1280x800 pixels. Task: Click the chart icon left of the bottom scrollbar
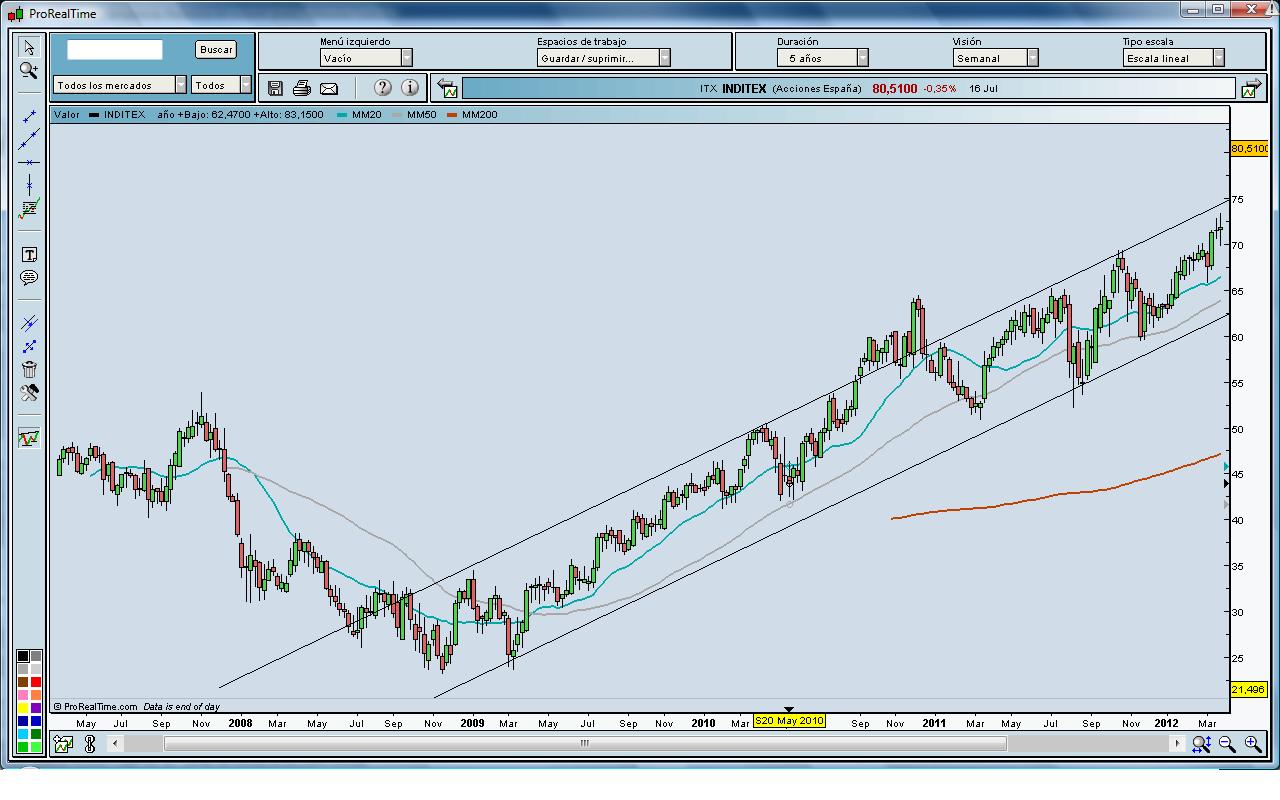[x=63, y=744]
